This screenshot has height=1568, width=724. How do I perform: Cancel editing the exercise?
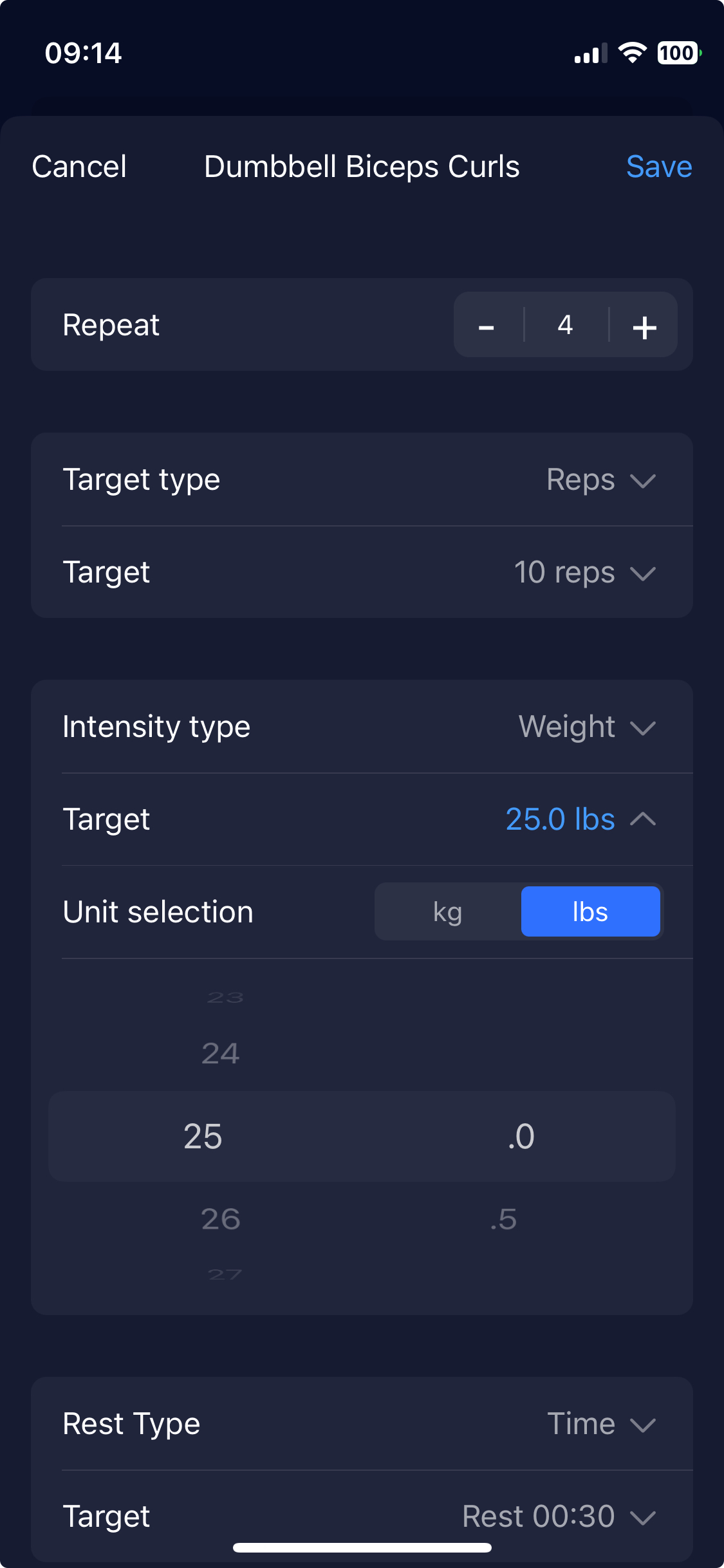coord(79,167)
